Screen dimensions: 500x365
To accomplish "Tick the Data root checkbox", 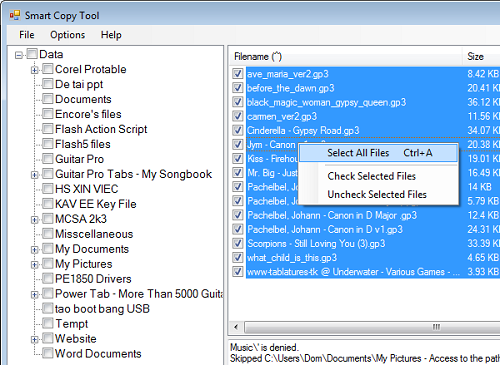I will [x=32, y=54].
